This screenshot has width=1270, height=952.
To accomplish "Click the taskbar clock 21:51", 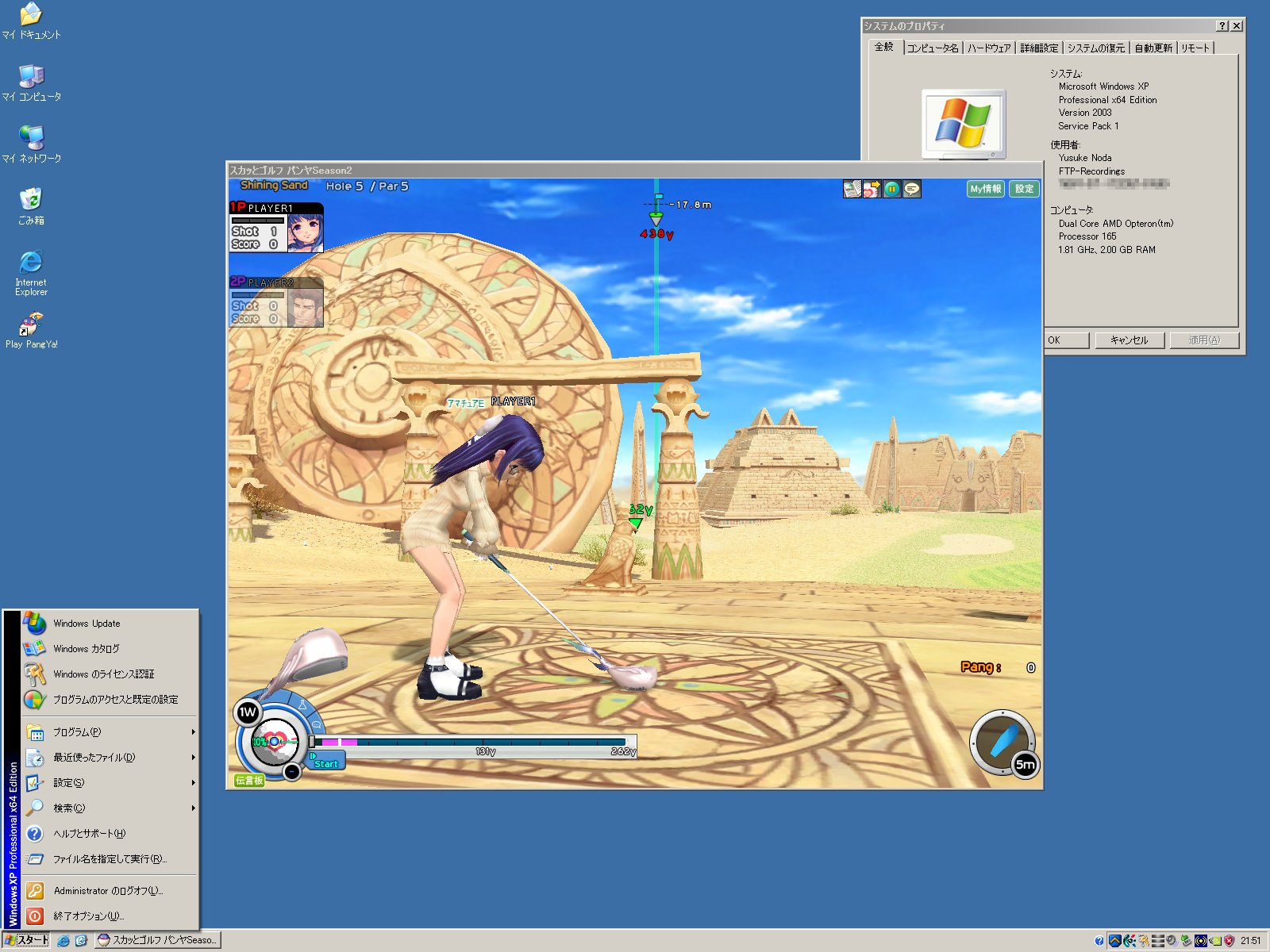I will pos(1251,941).
